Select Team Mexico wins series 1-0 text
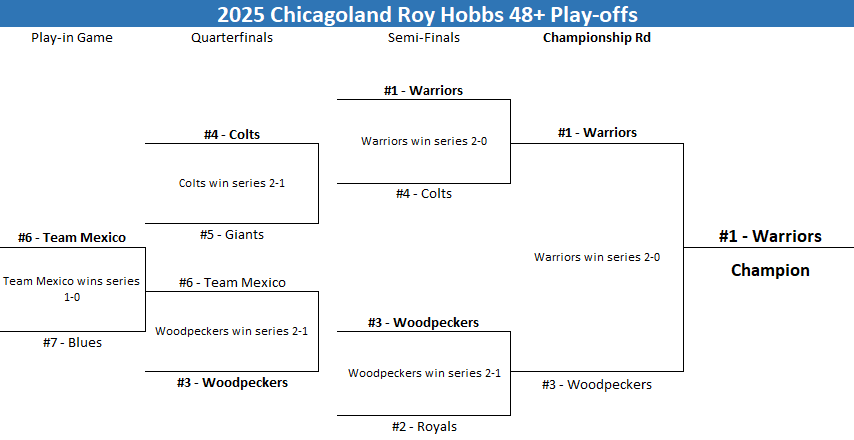Viewport: 854px width, 440px height. pos(72,289)
